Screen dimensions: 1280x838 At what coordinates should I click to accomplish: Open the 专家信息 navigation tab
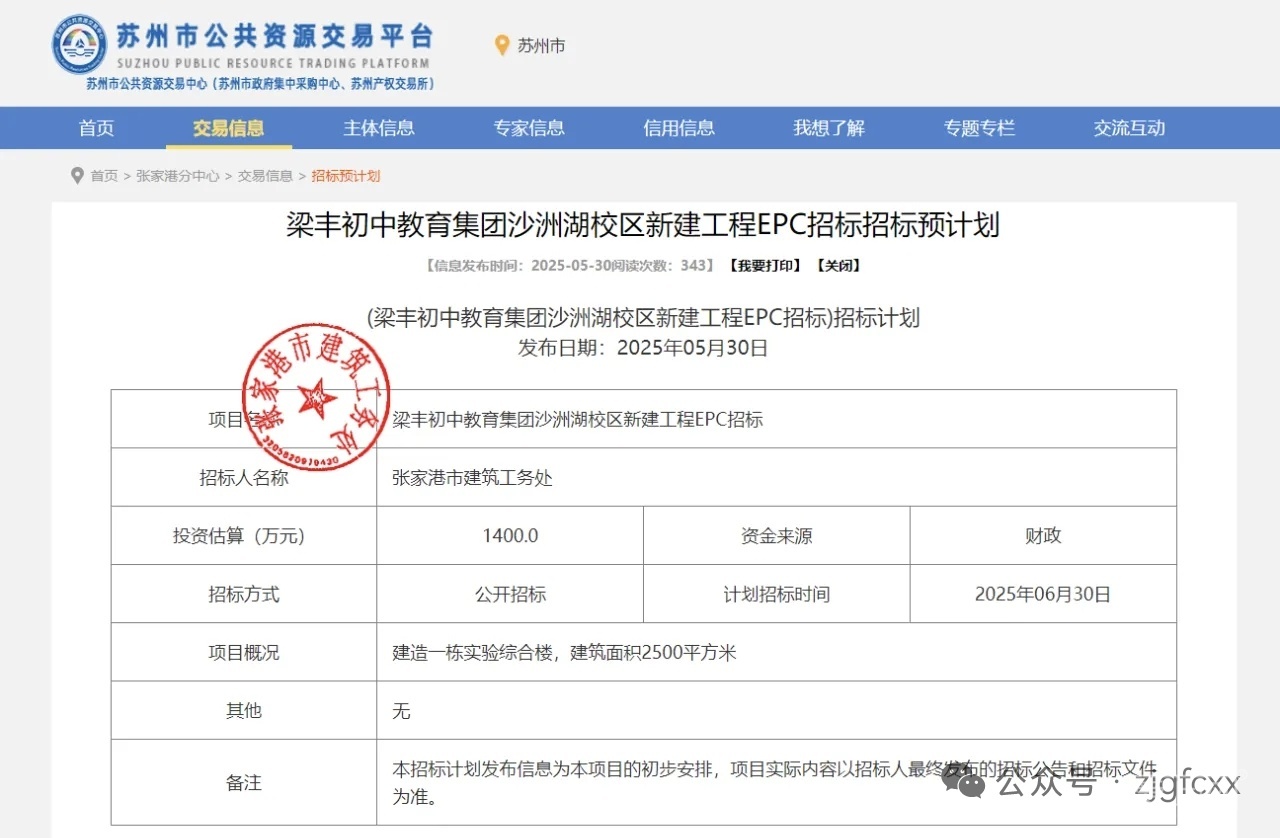click(x=529, y=128)
